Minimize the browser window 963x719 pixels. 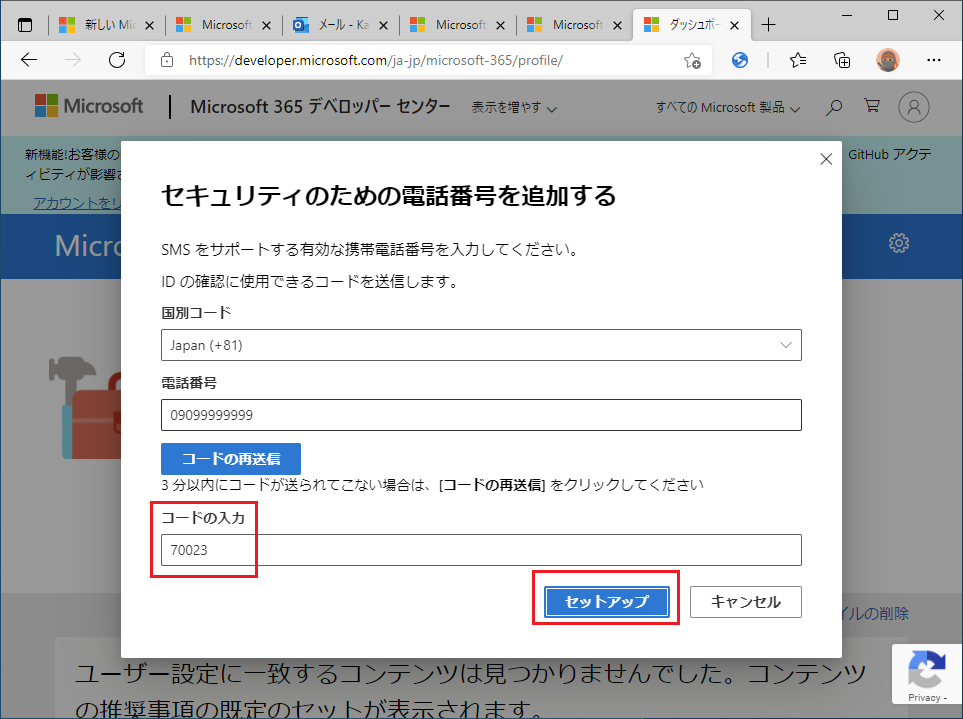[x=847, y=15]
